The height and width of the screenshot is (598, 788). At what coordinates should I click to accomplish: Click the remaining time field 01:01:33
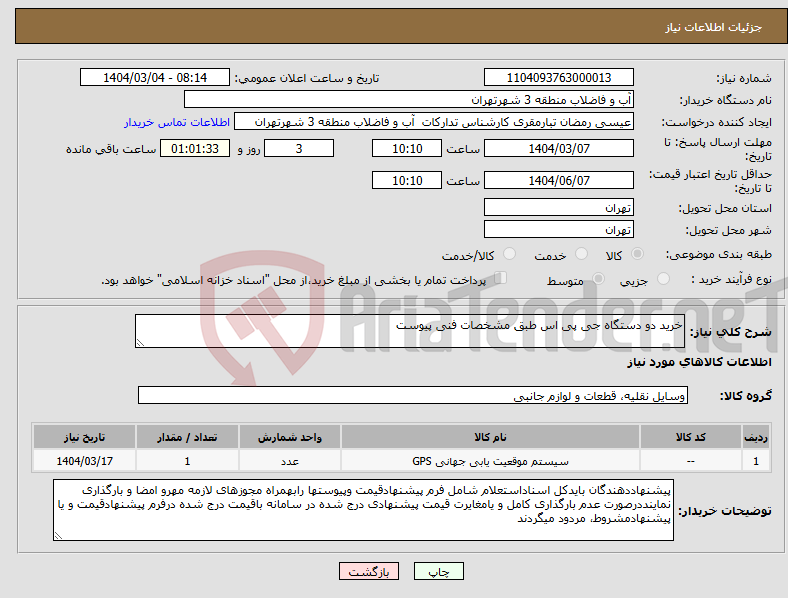coord(194,148)
